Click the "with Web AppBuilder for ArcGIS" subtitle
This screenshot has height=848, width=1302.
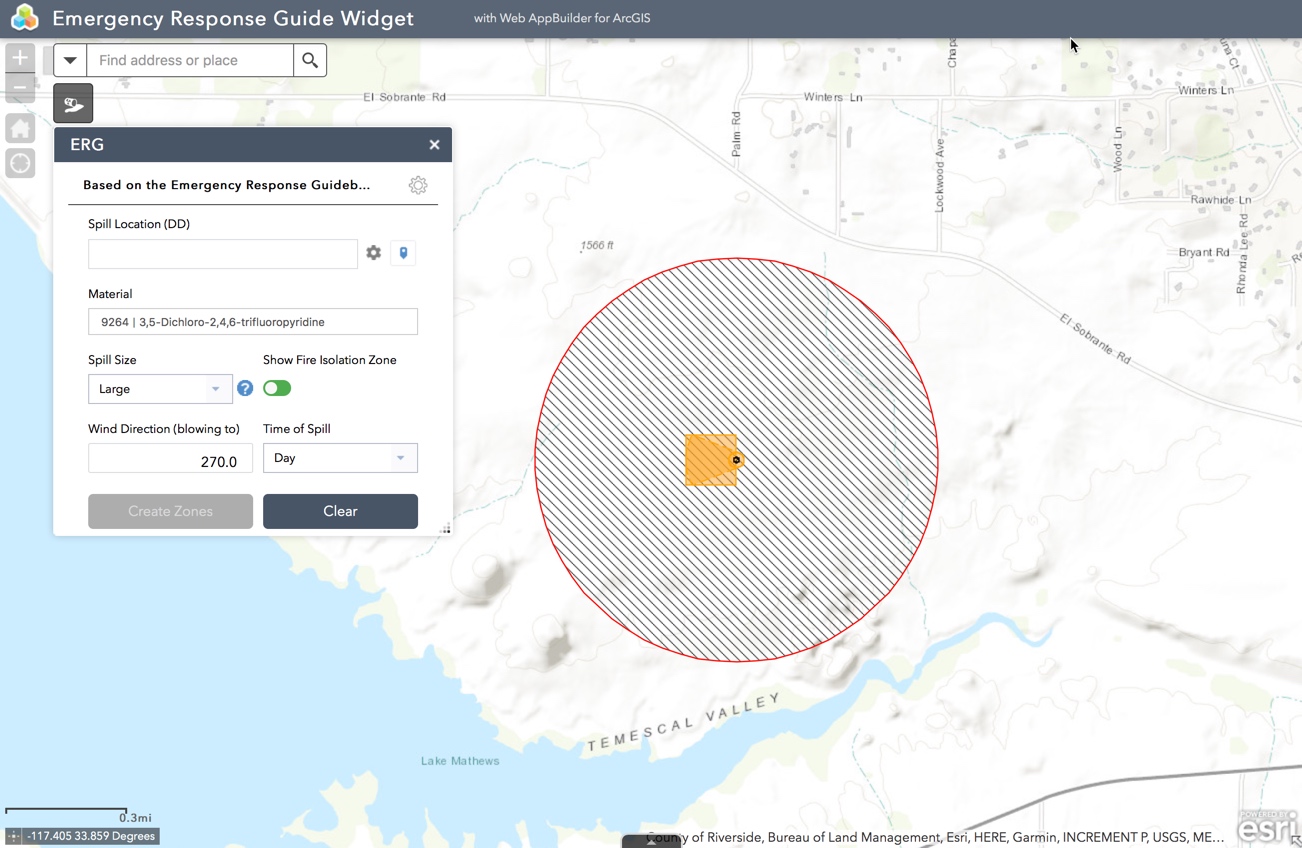(x=562, y=18)
